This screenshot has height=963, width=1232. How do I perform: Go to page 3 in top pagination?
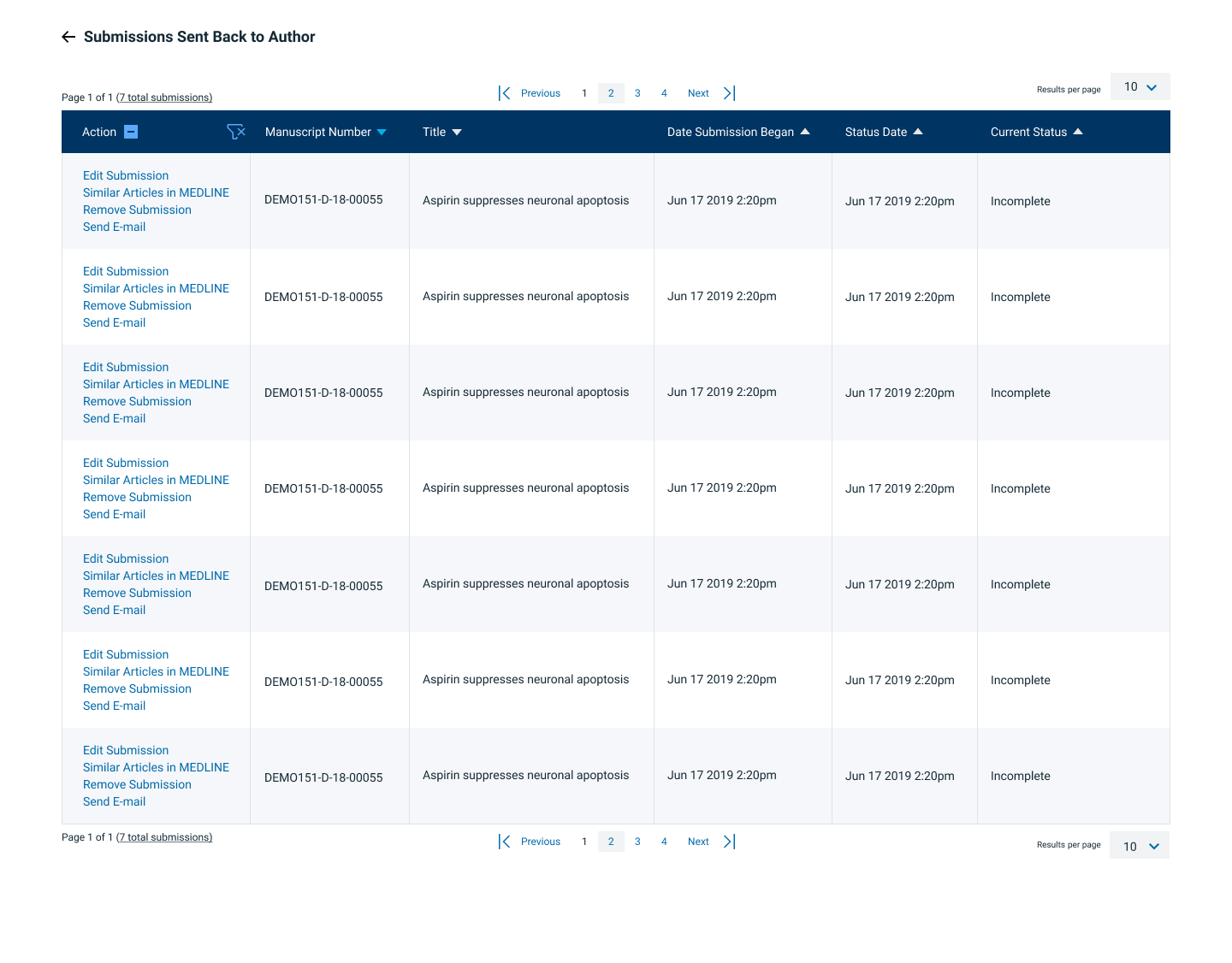point(637,93)
